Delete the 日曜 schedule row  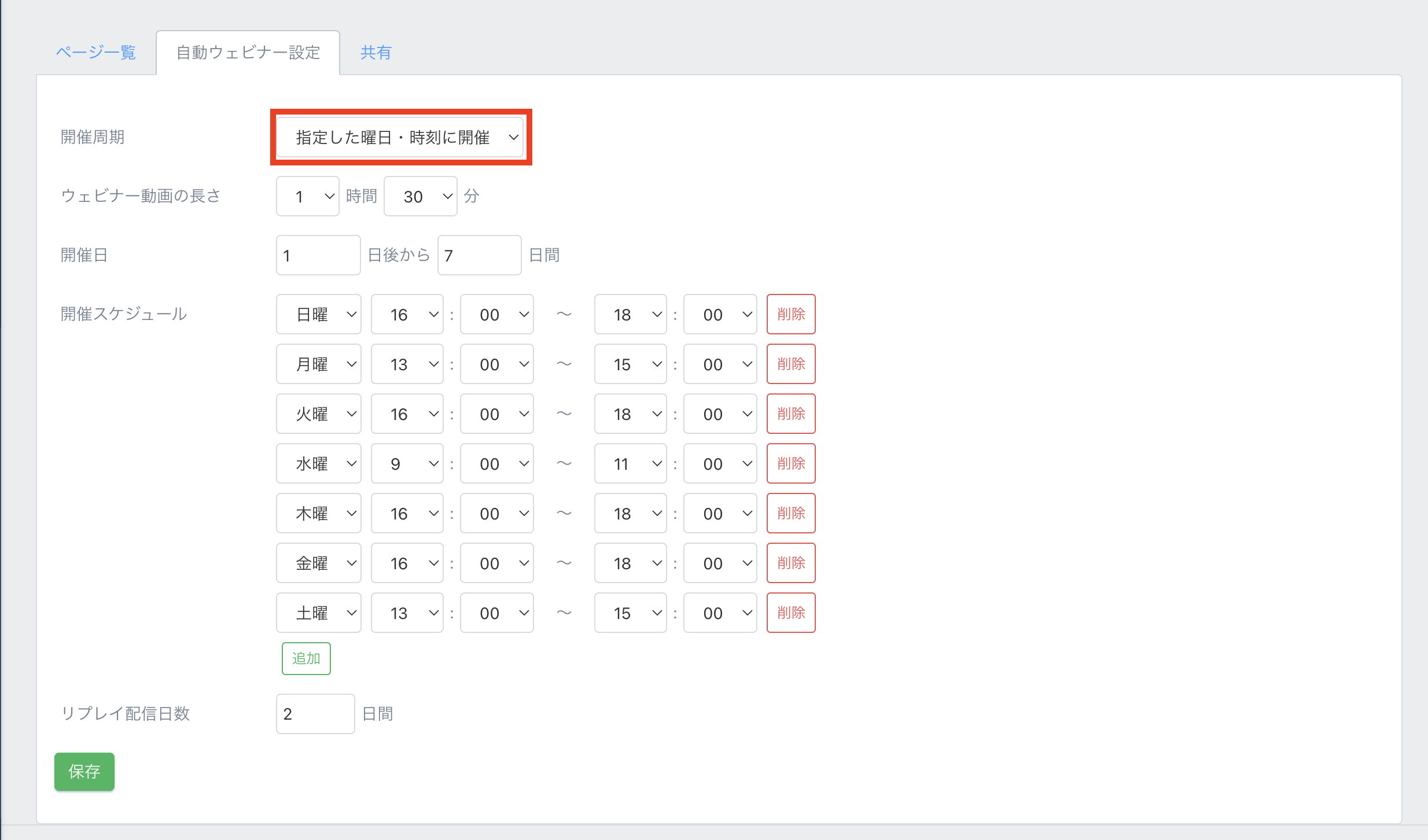(x=790, y=314)
